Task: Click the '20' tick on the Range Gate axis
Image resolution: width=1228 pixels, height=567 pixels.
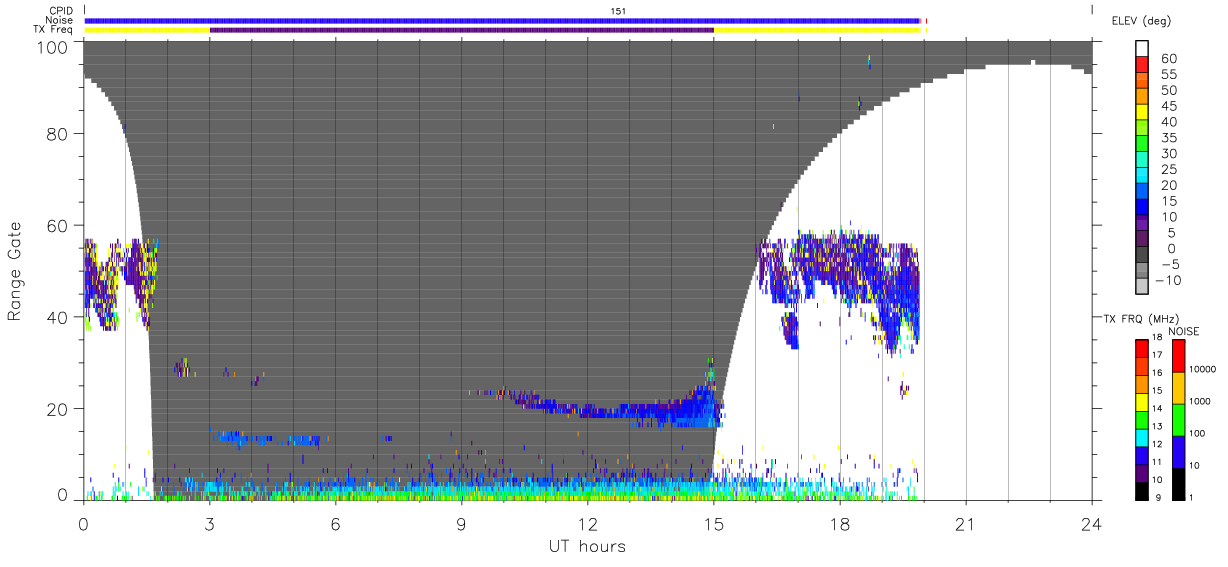Action: pyautogui.click(x=59, y=409)
